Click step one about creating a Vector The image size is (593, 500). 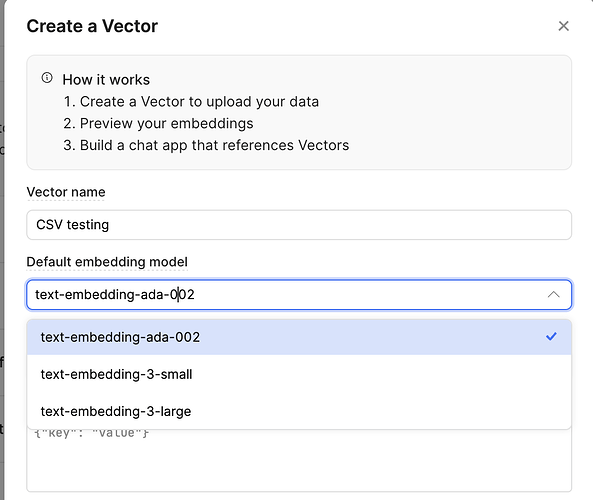(x=191, y=102)
